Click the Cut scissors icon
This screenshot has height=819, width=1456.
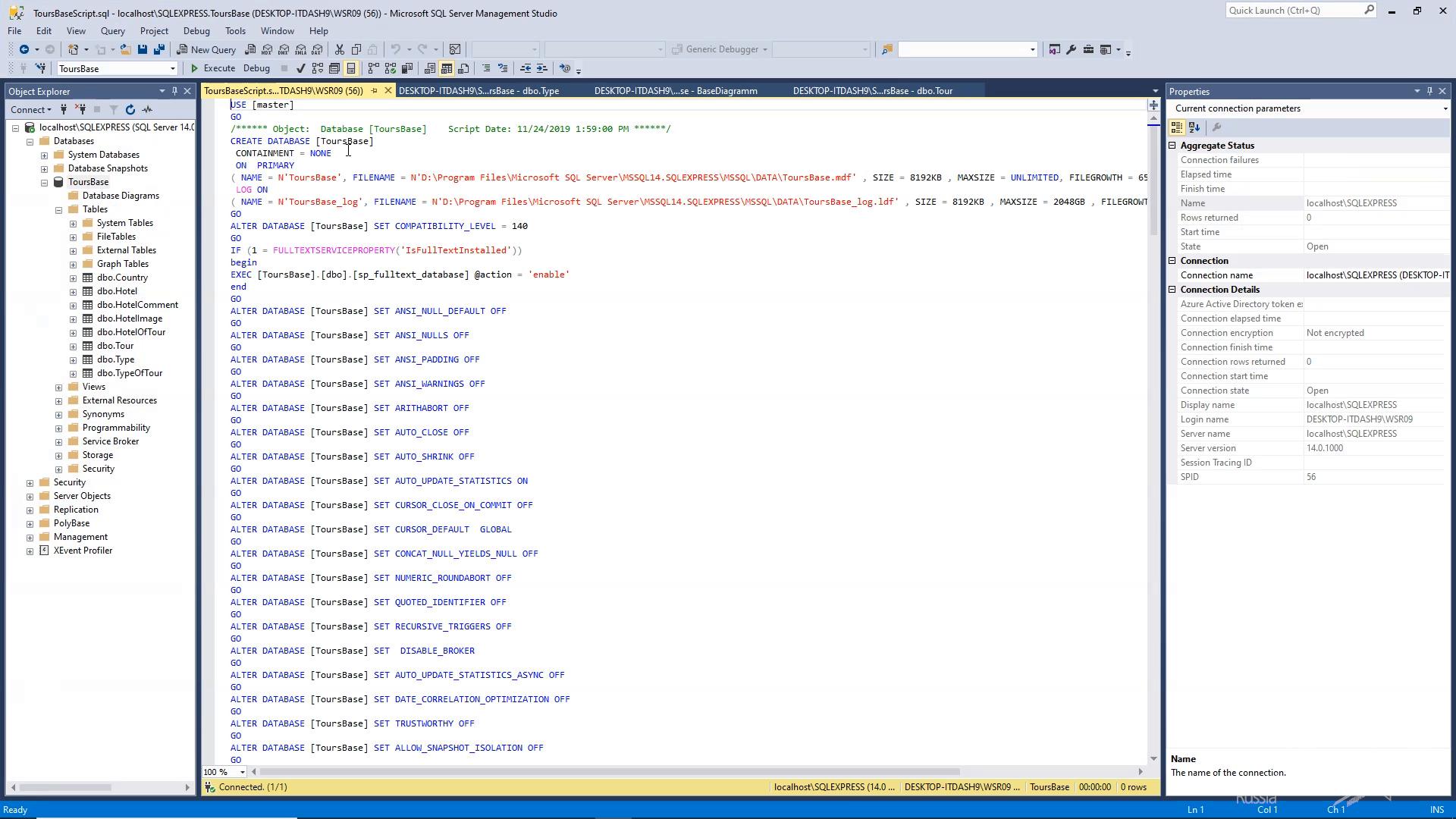(x=340, y=49)
